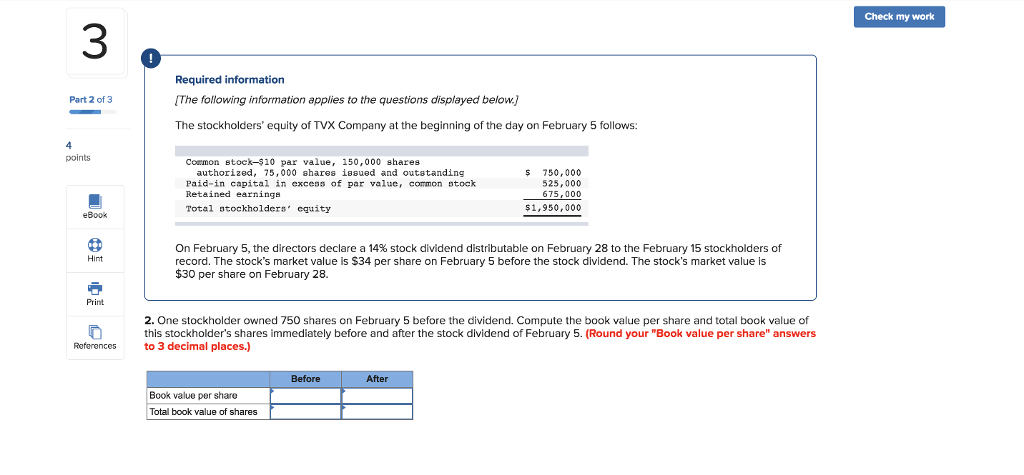1024x475 pixels.
Task: Click the $ 750,000 common stock value
Action: [553, 172]
